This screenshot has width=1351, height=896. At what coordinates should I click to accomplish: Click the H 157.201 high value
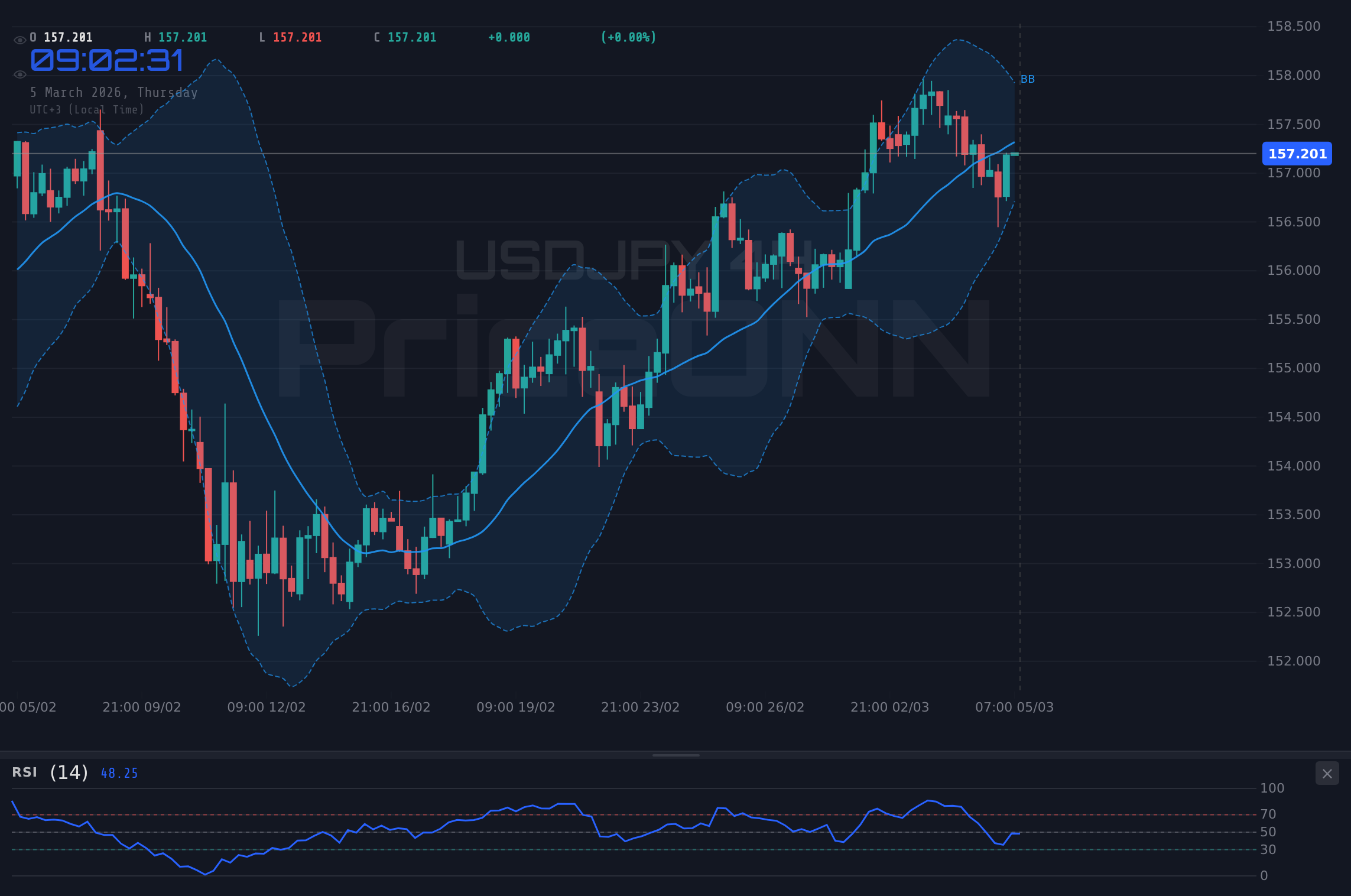(x=176, y=37)
